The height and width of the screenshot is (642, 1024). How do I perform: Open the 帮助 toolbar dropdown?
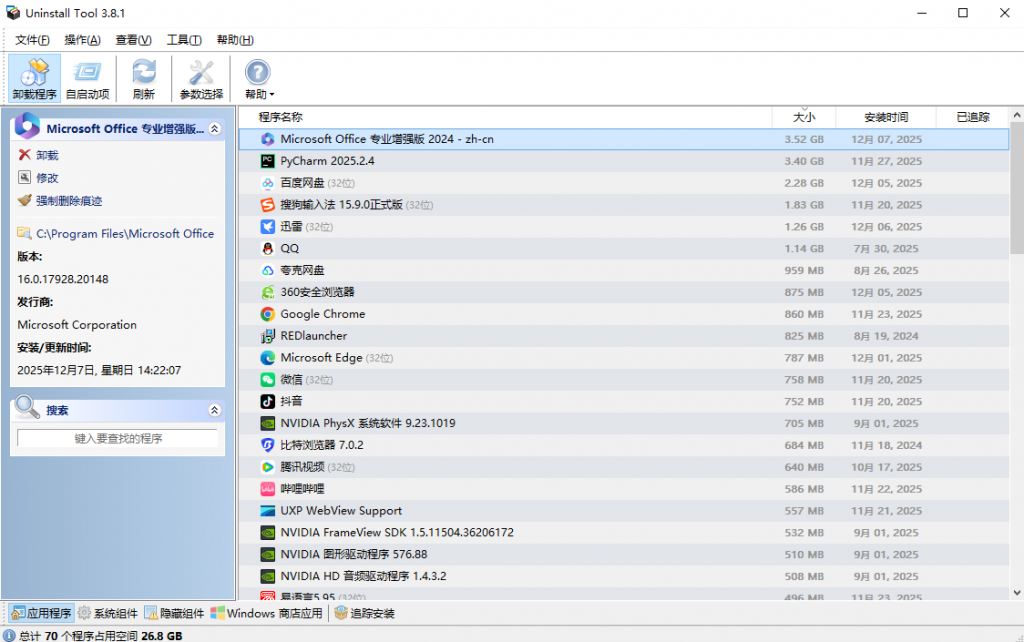click(x=259, y=79)
